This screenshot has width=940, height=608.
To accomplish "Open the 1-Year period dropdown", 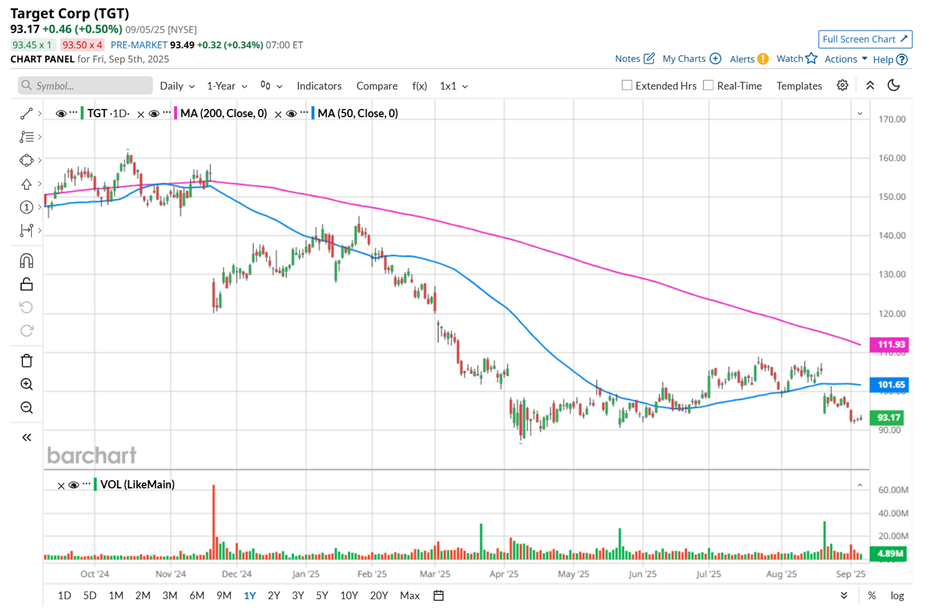I will [x=227, y=86].
